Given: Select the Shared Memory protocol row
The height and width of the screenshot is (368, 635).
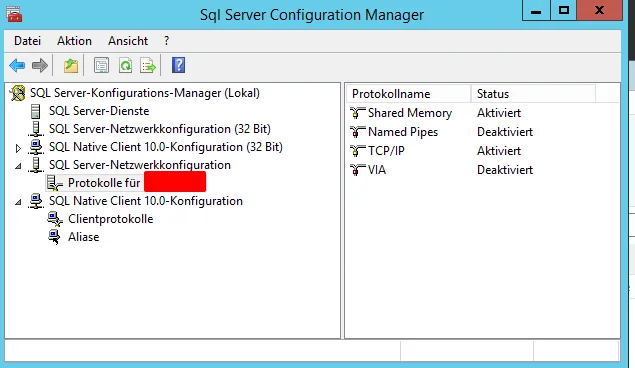Looking at the screenshot, I should point(410,113).
